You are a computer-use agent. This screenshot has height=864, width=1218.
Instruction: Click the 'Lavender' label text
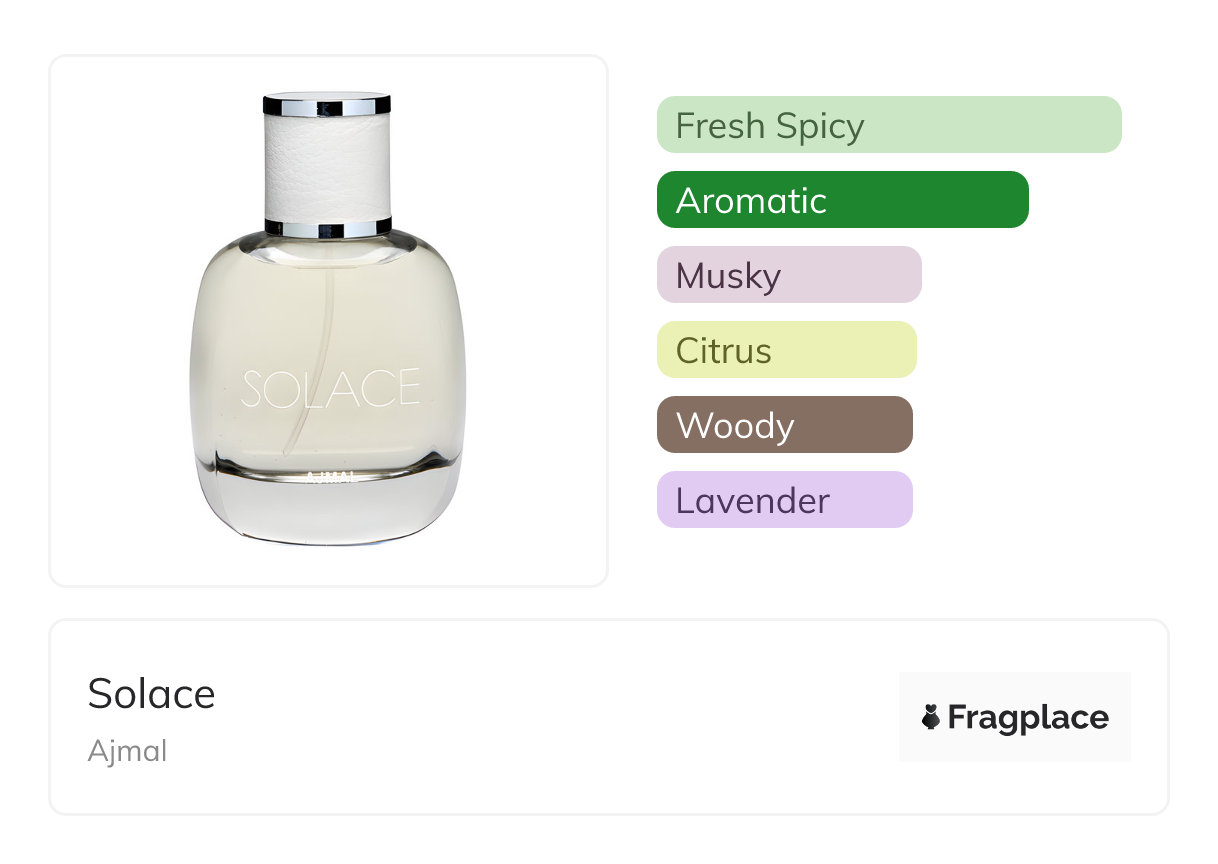coord(752,501)
